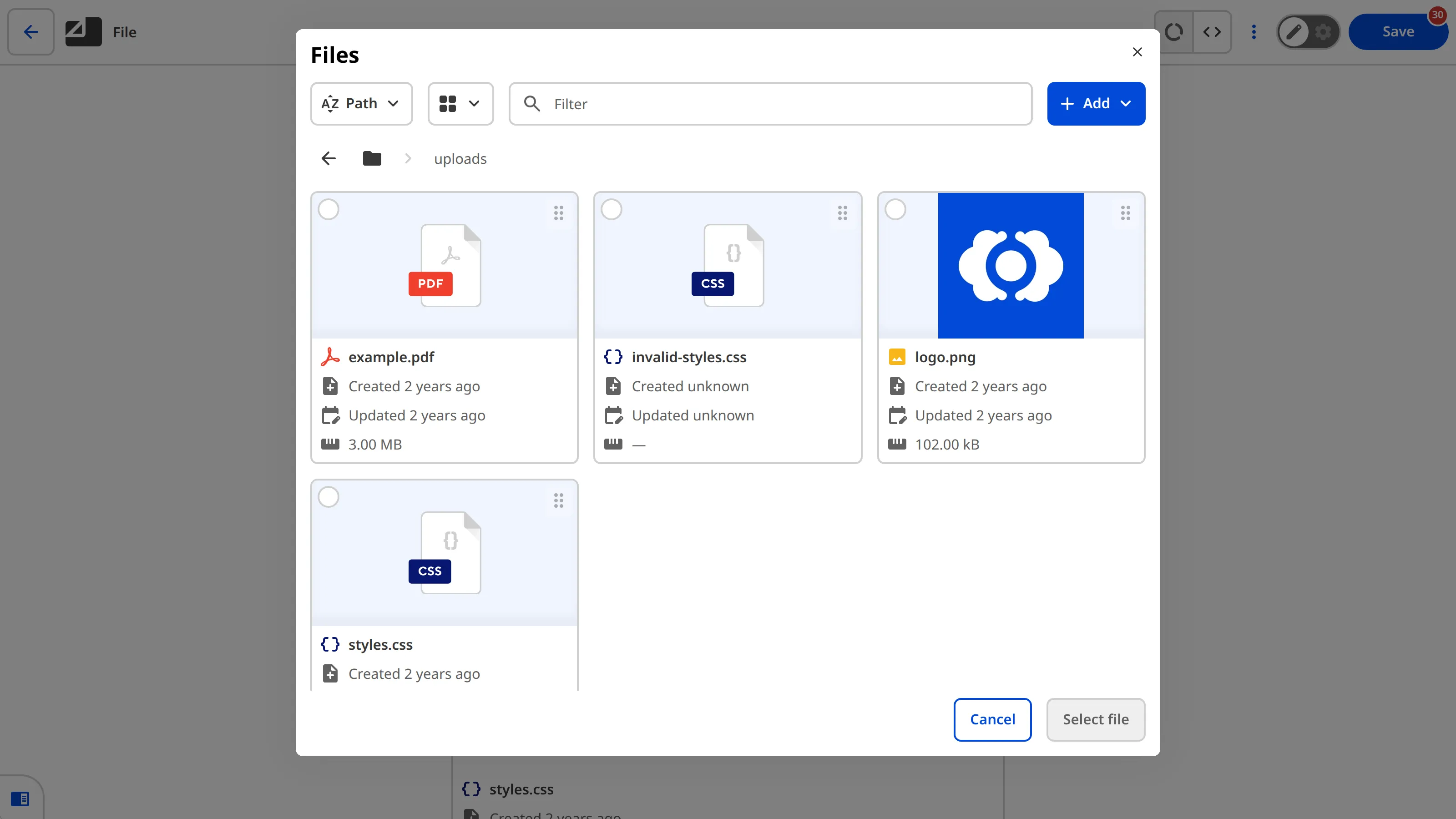Click the yellow image icon beside logo.png
This screenshot has width=1456, height=819.
(897, 357)
